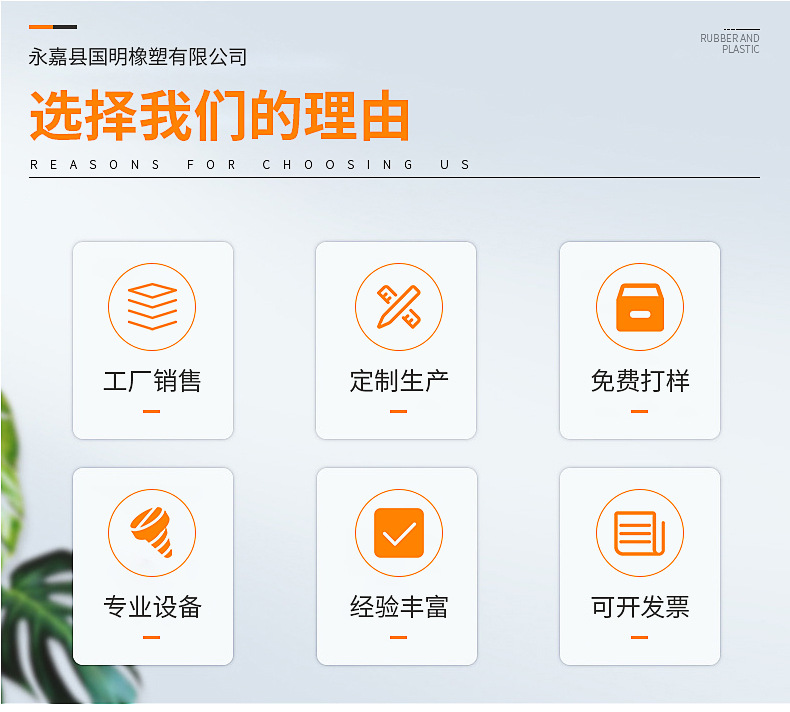Click the orange dash under 工厂销售

(152, 411)
